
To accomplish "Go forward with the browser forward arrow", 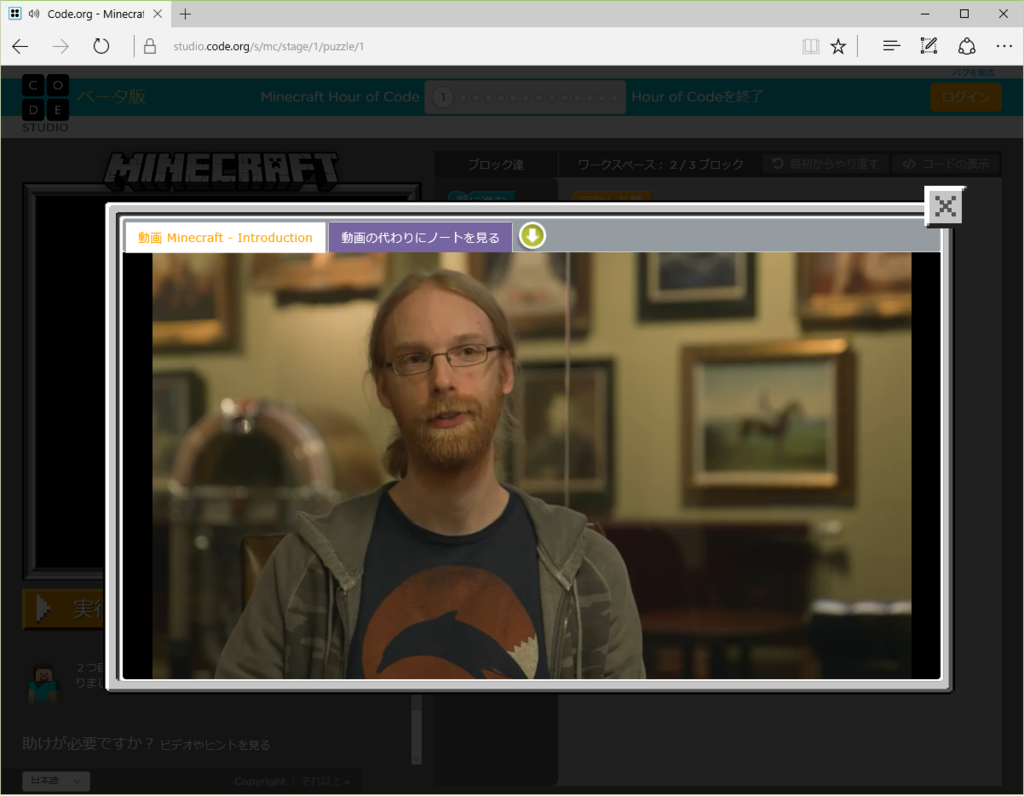I will [x=61, y=46].
